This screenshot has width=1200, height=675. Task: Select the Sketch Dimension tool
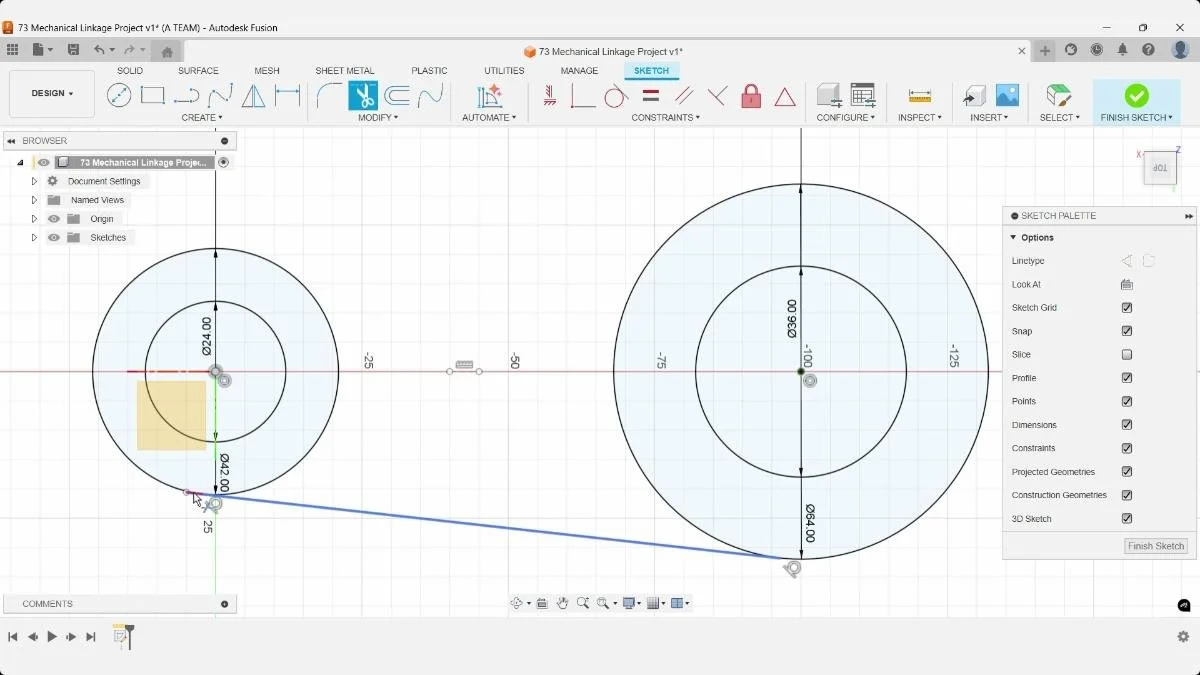pyautogui.click(x=288, y=96)
